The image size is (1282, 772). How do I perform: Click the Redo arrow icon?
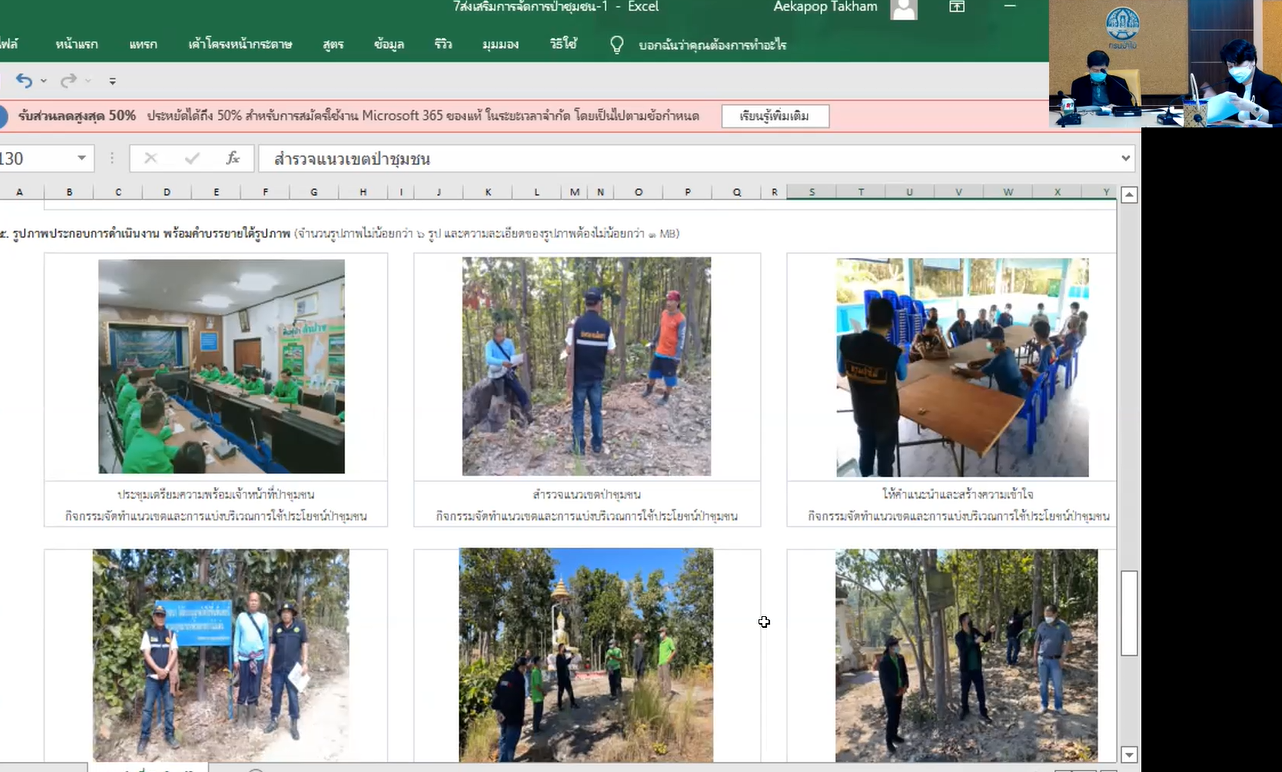click(x=67, y=80)
